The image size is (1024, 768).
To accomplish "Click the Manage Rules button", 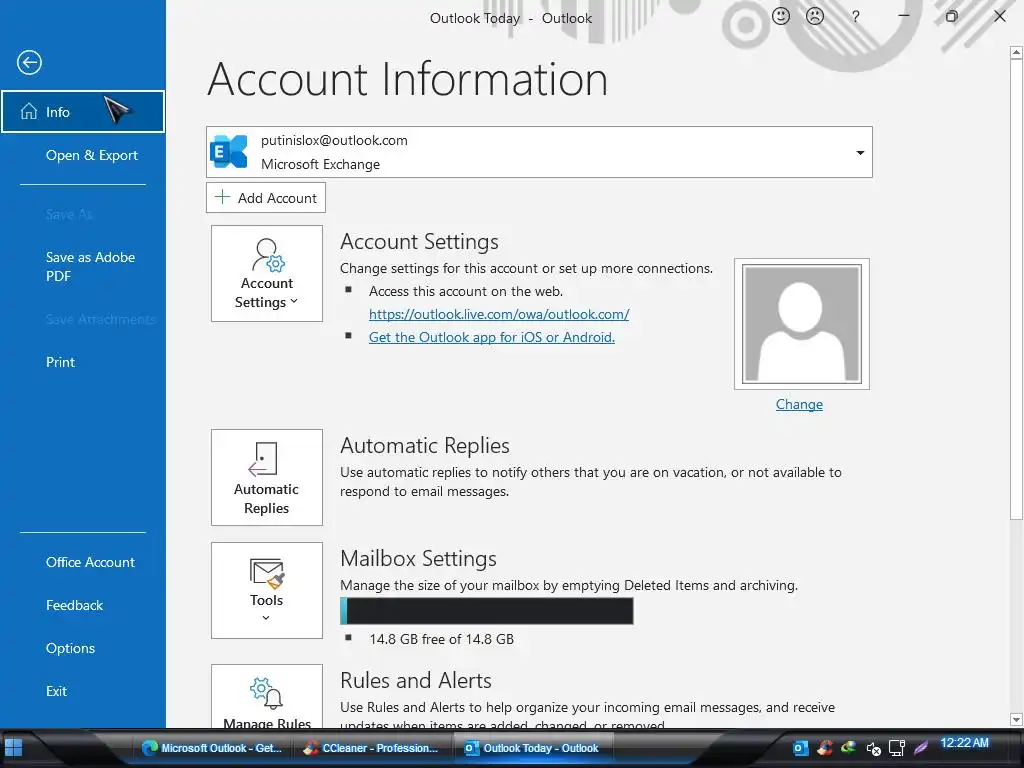I will click(x=266, y=696).
